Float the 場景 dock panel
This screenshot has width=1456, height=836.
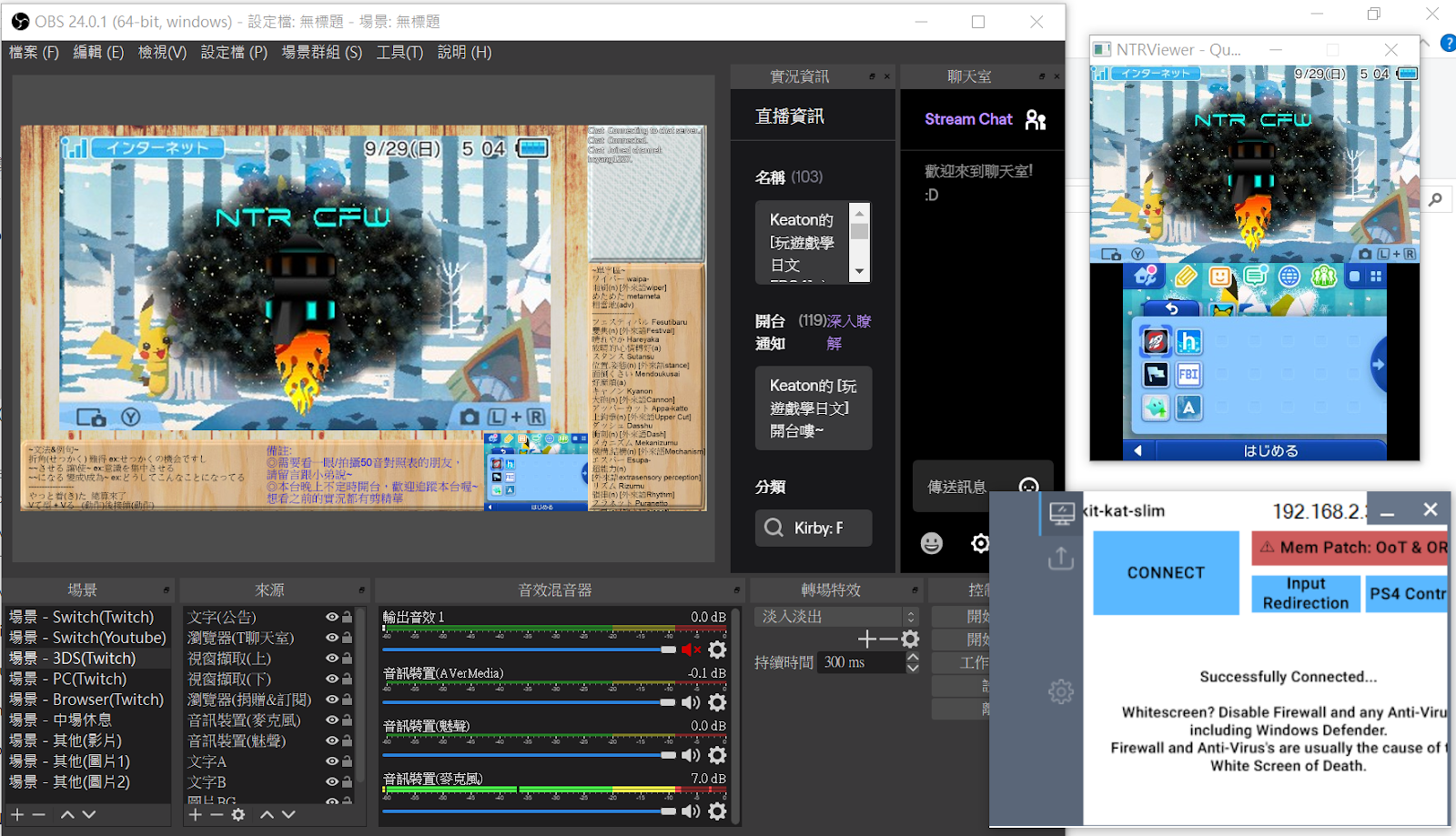tap(167, 590)
